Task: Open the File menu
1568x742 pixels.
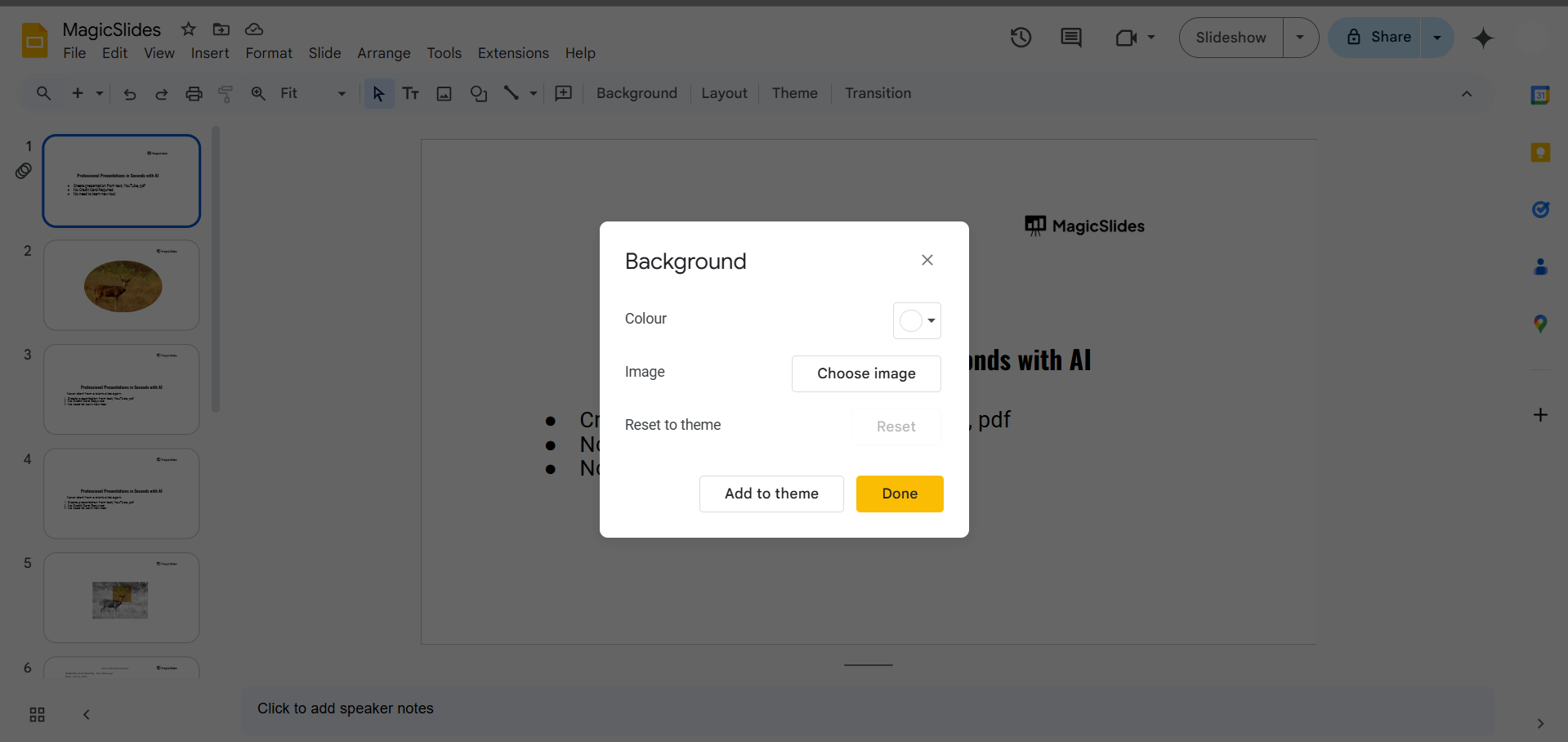Action: click(74, 53)
